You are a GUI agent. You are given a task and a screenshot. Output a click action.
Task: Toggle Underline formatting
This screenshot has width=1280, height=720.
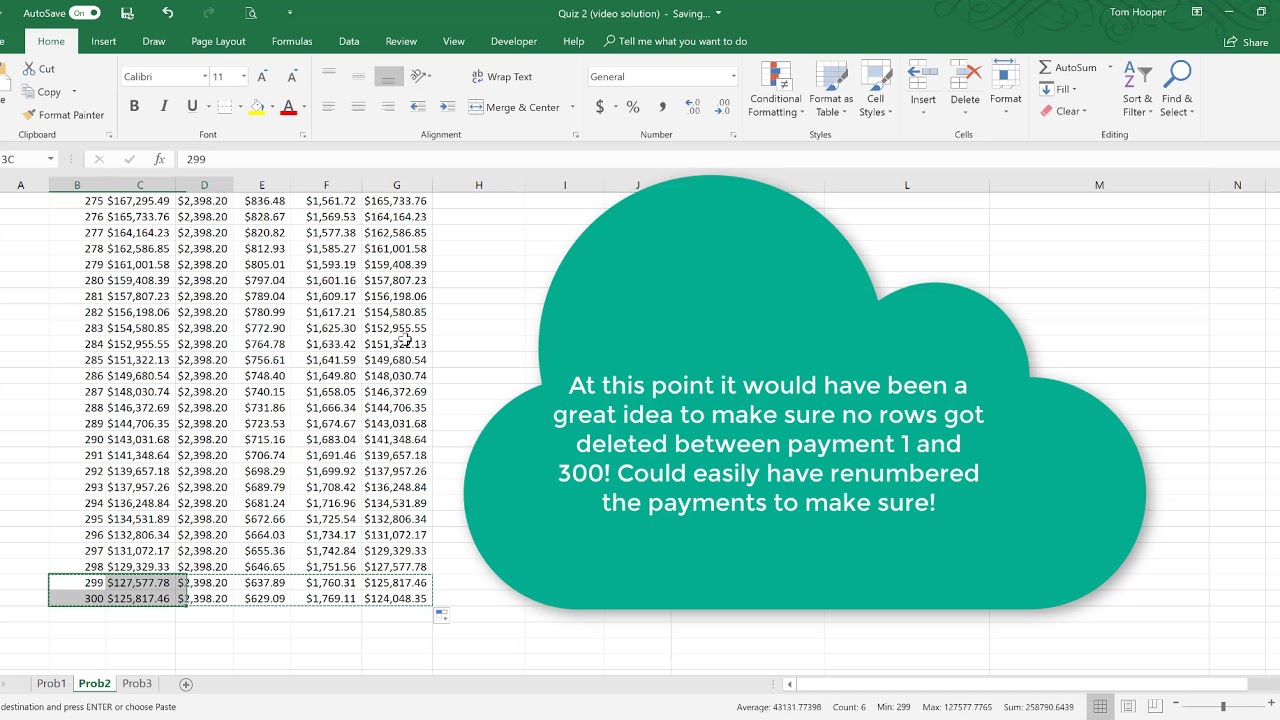pyautogui.click(x=192, y=107)
